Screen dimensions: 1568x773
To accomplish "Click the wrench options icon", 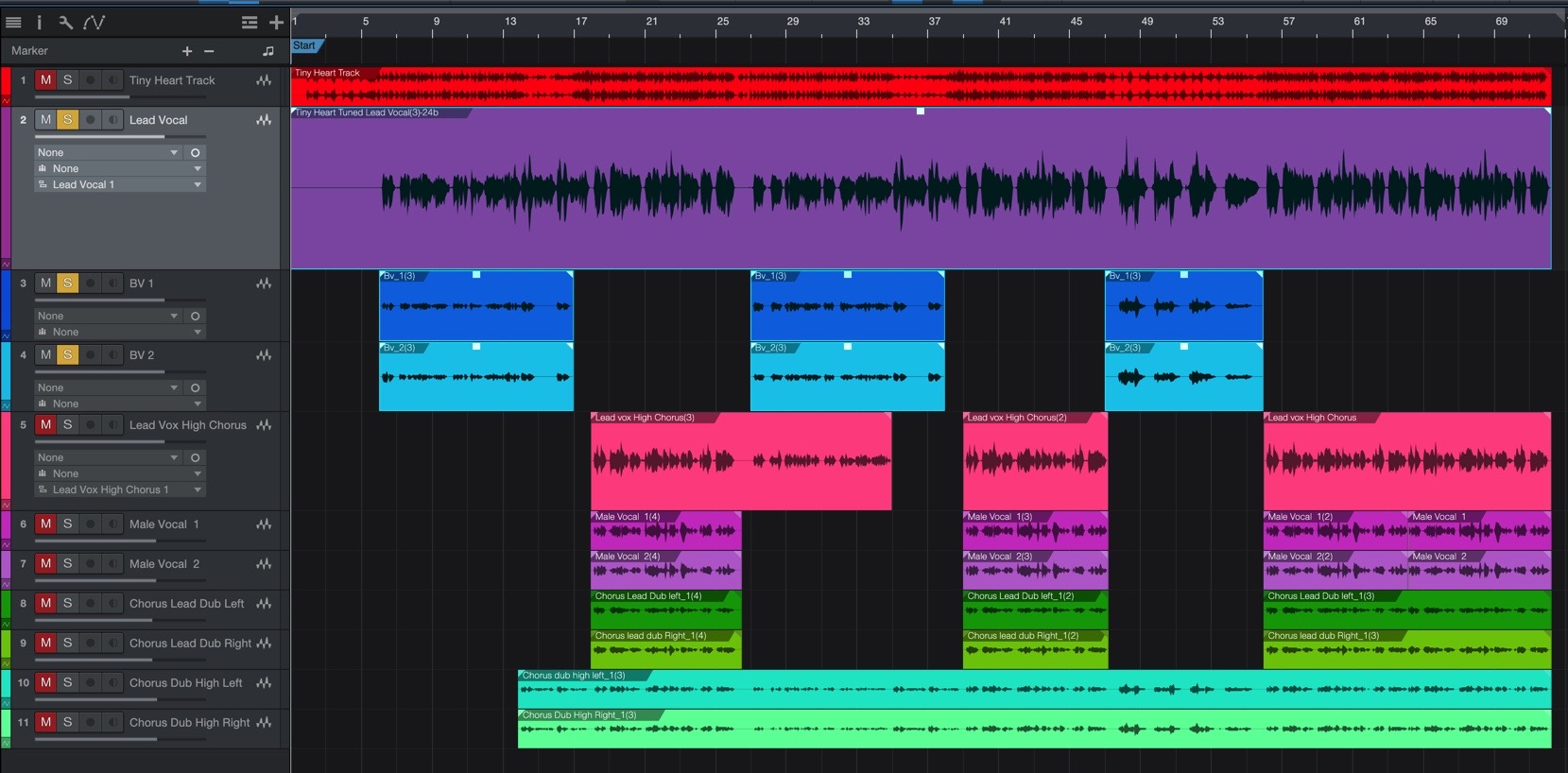I will 65,22.
